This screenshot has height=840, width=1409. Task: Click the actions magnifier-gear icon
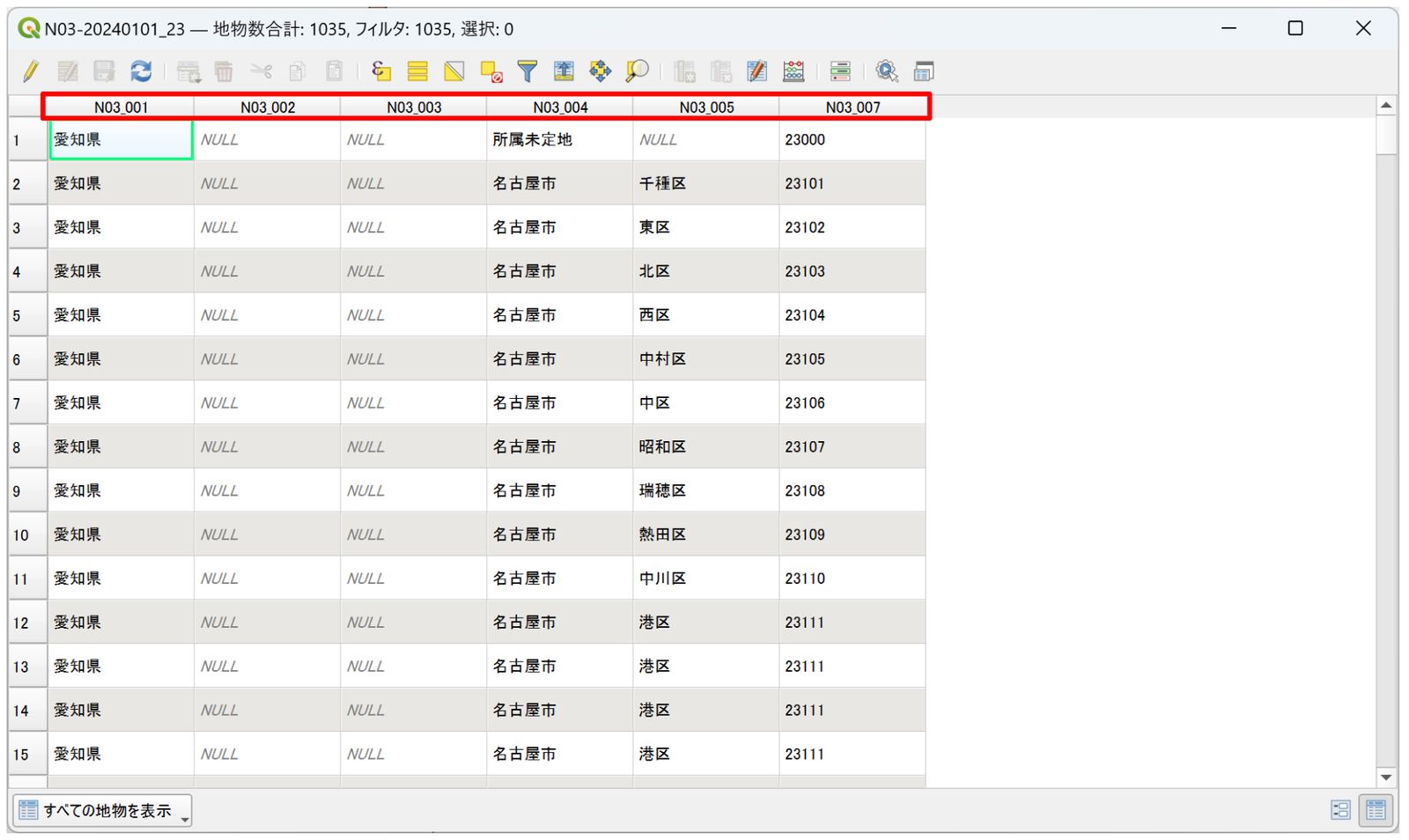pos(887,71)
